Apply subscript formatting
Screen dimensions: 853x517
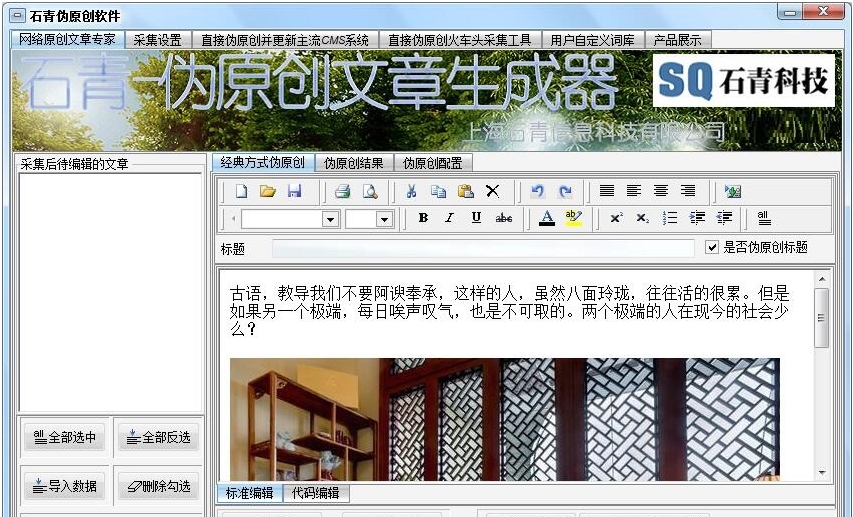pos(642,218)
